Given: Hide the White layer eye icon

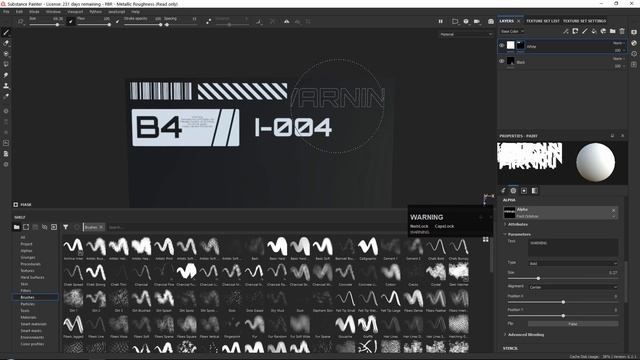Looking at the screenshot, I should 502,46.
